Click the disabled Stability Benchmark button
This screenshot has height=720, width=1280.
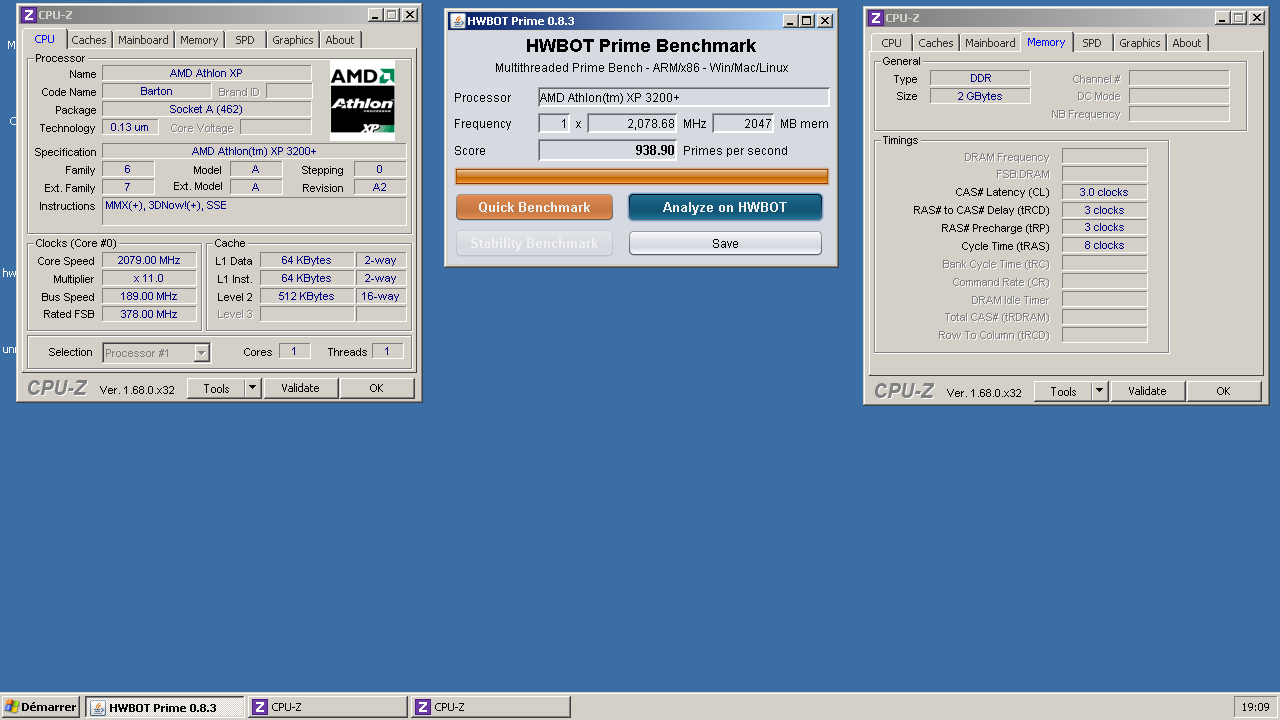pos(534,243)
